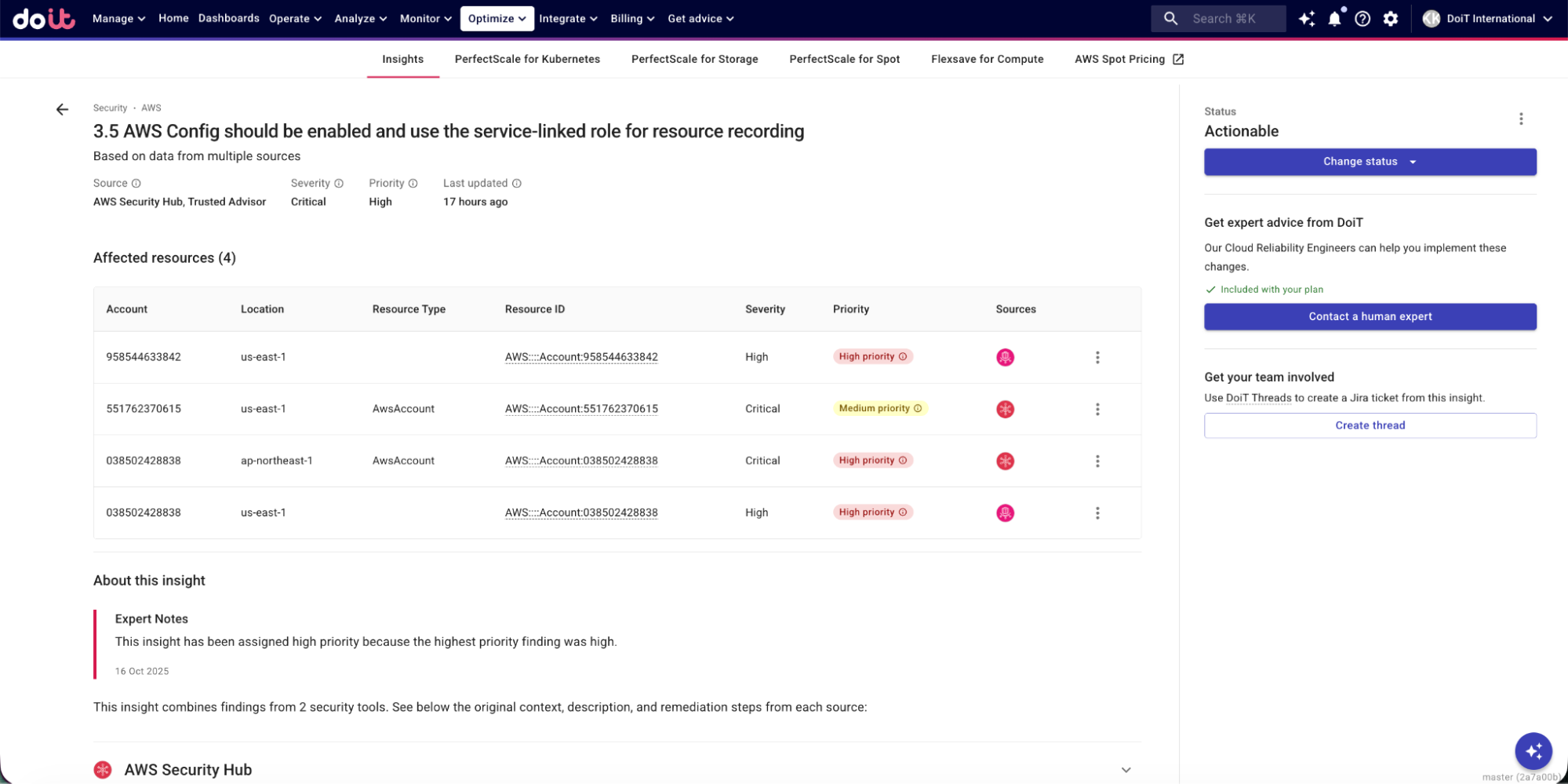Open the help question mark icon
This screenshot has width=1568, height=784.
tap(1362, 19)
